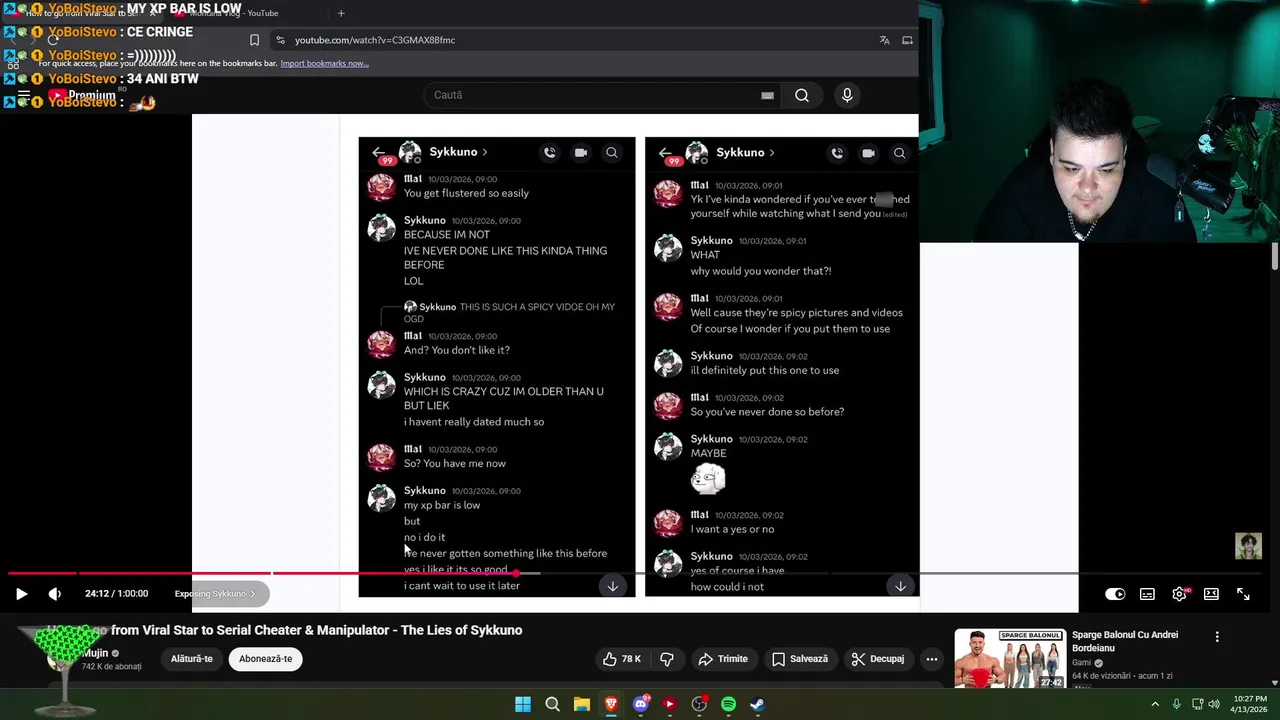Open Sparge Balonul recommended video thumbnail
1280x720 pixels.
1010,658
